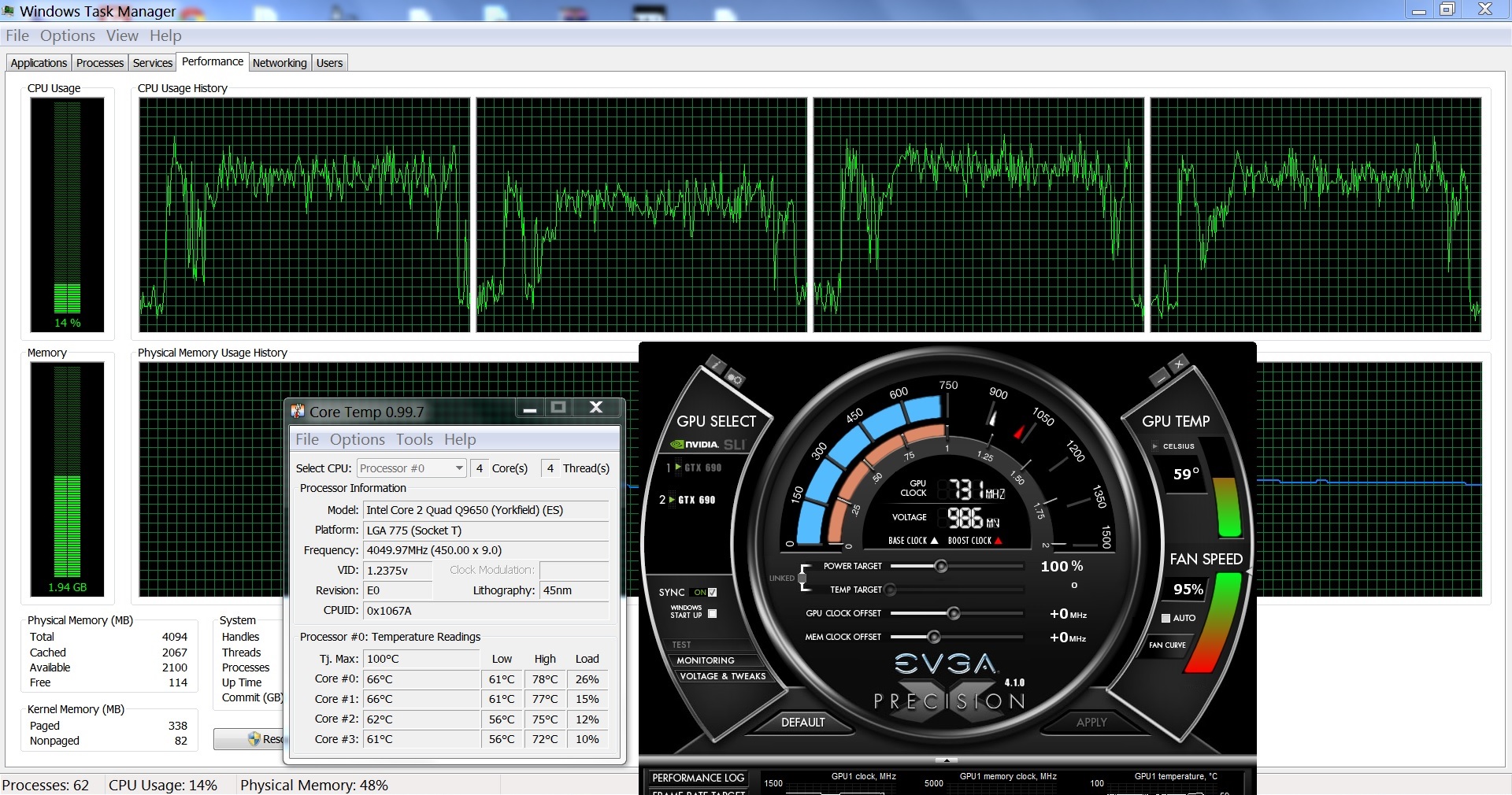This screenshot has width=1512, height=795.
Task: Click the Celsius disclosure arrow
Action: (1154, 446)
